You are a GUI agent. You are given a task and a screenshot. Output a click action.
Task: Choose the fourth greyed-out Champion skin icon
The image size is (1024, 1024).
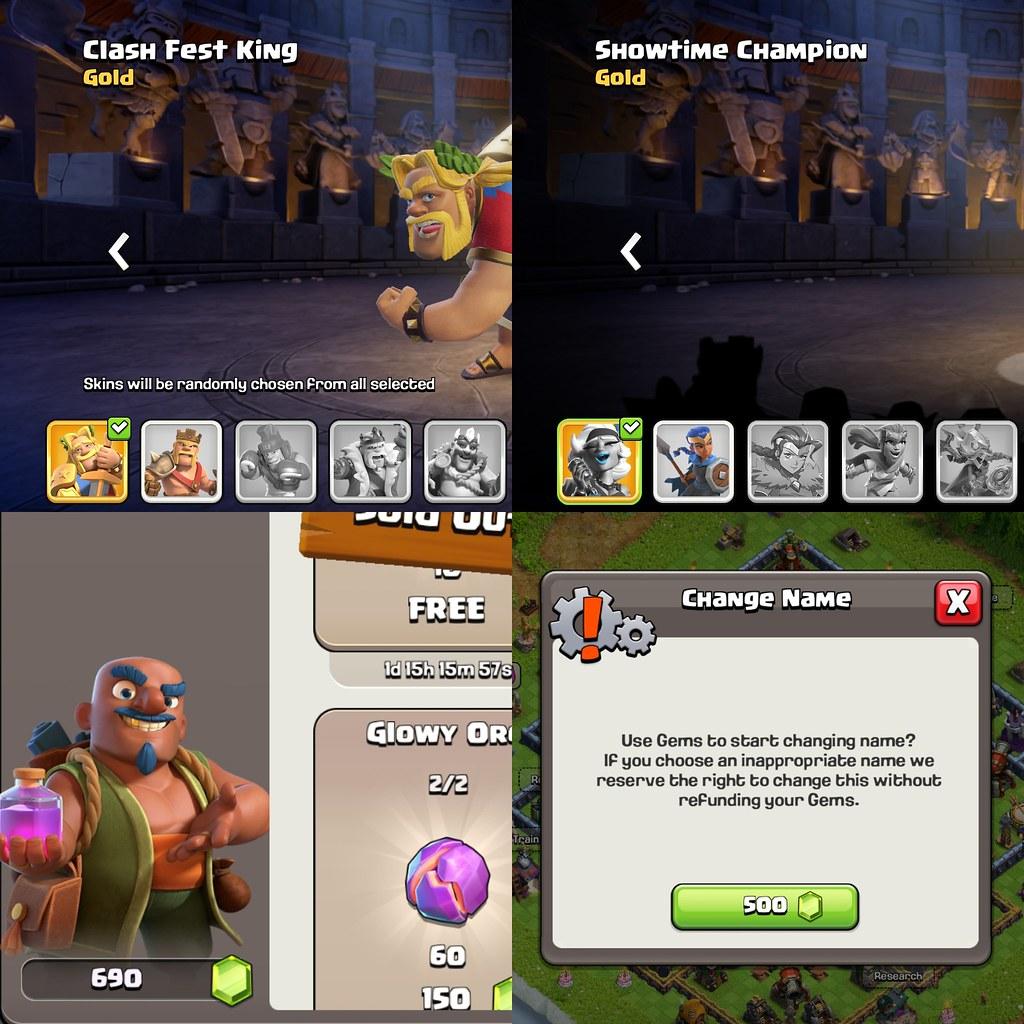[882, 461]
